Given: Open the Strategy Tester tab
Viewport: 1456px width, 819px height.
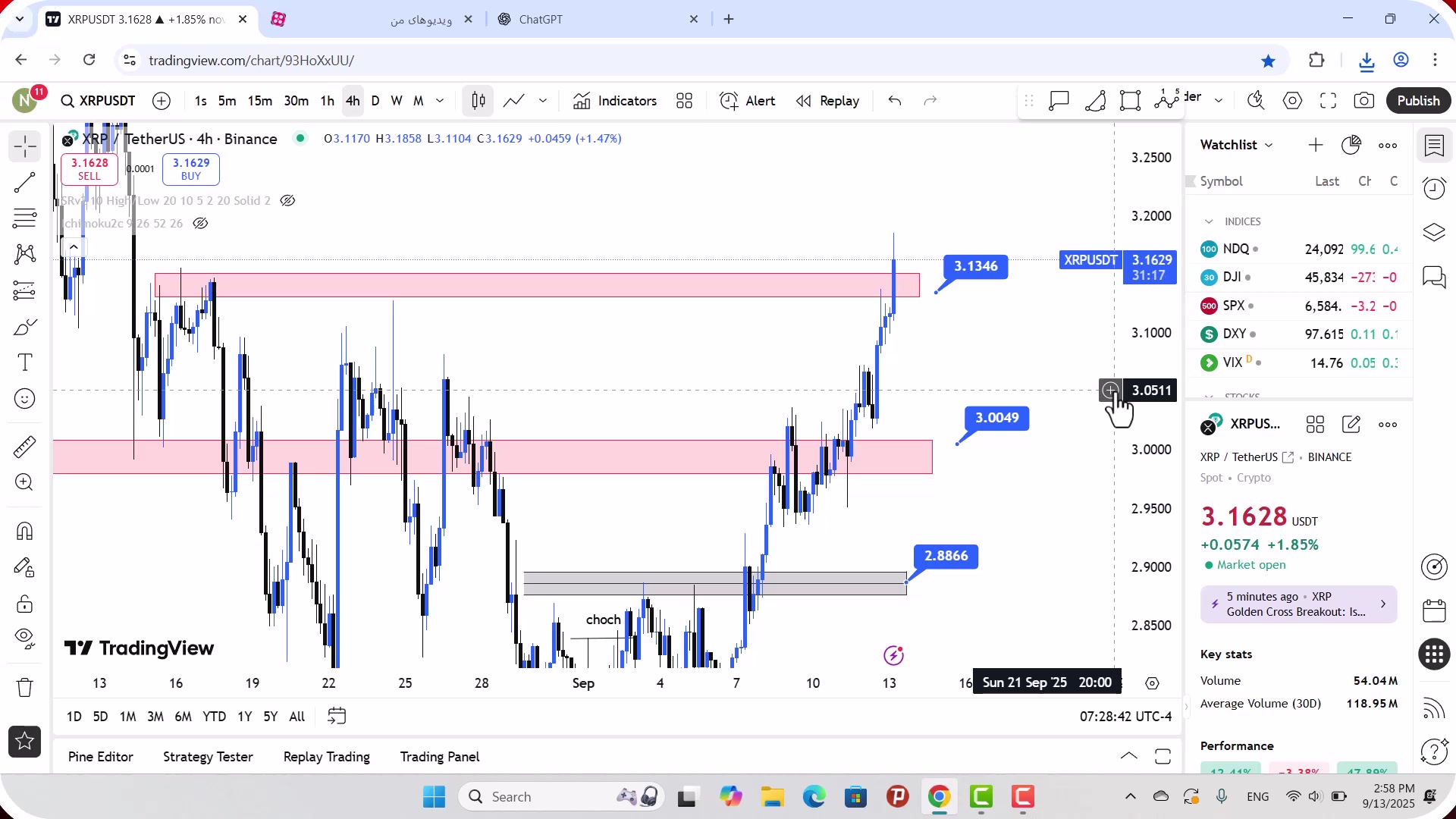Looking at the screenshot, I should pos(208,757).
